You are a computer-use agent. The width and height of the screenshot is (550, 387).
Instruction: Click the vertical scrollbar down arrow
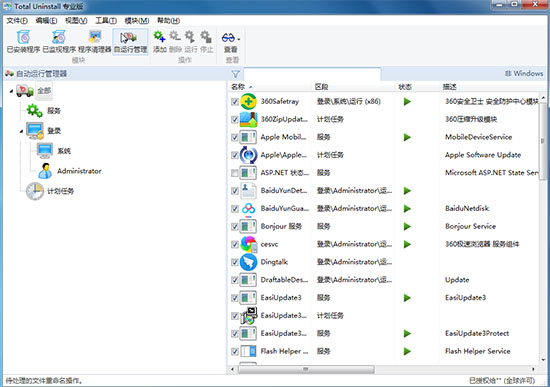(x=543, y=360)
